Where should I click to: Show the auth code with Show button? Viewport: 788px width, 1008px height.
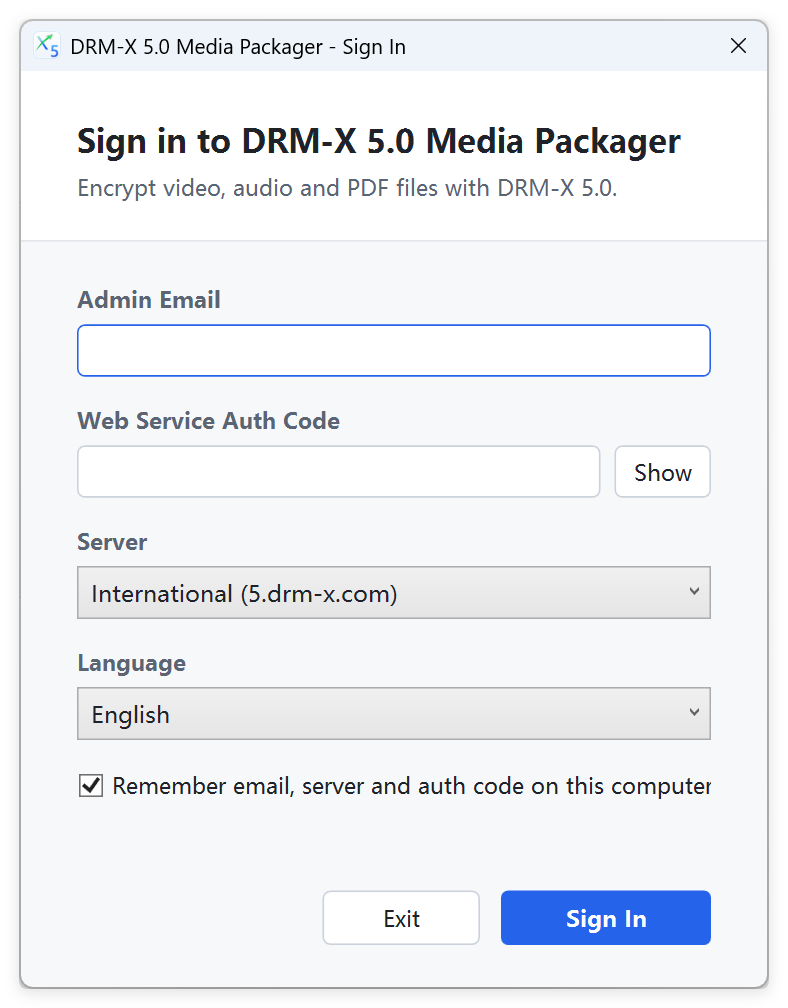tap(662, 471)
